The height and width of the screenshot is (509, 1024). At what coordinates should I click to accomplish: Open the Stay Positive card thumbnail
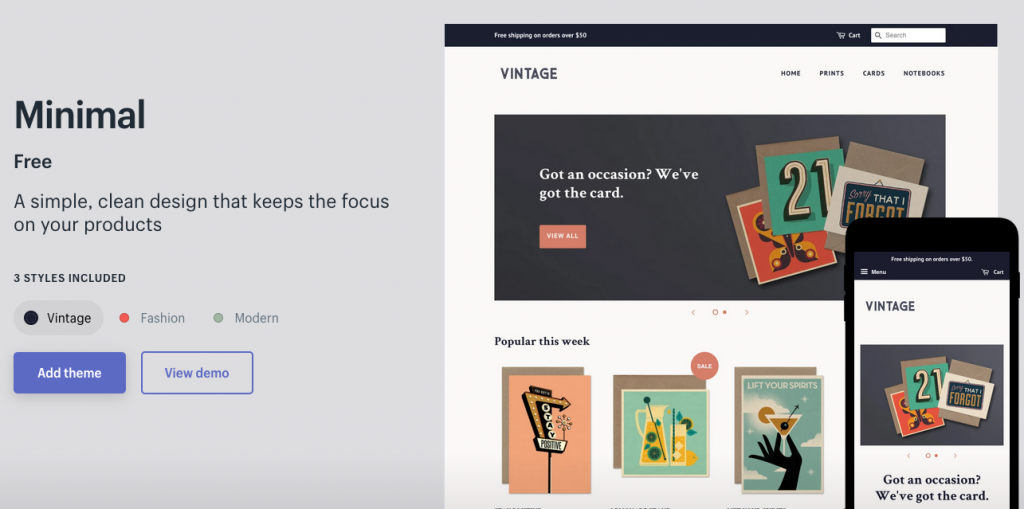pyautogui.click(x=547, y=430)
